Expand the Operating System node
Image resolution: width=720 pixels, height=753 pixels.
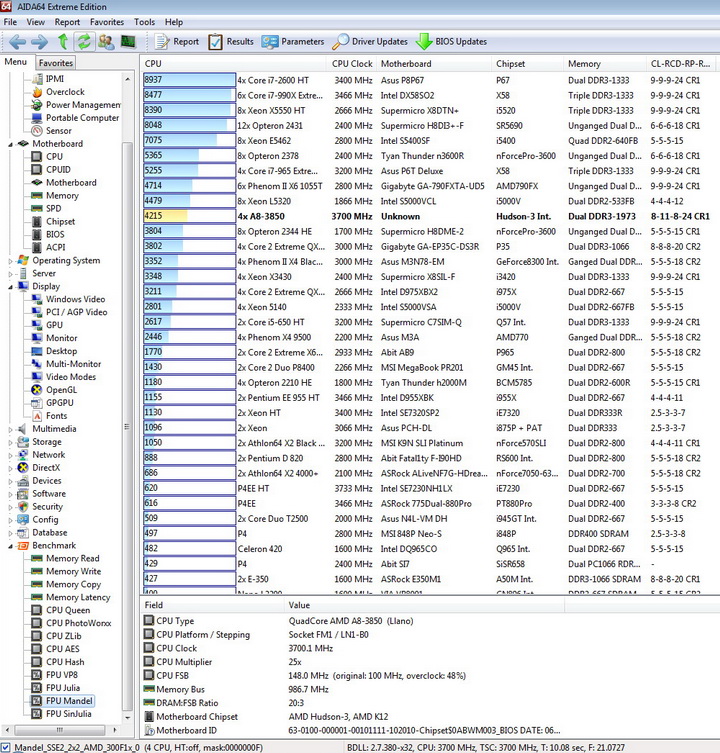[10, 261]
